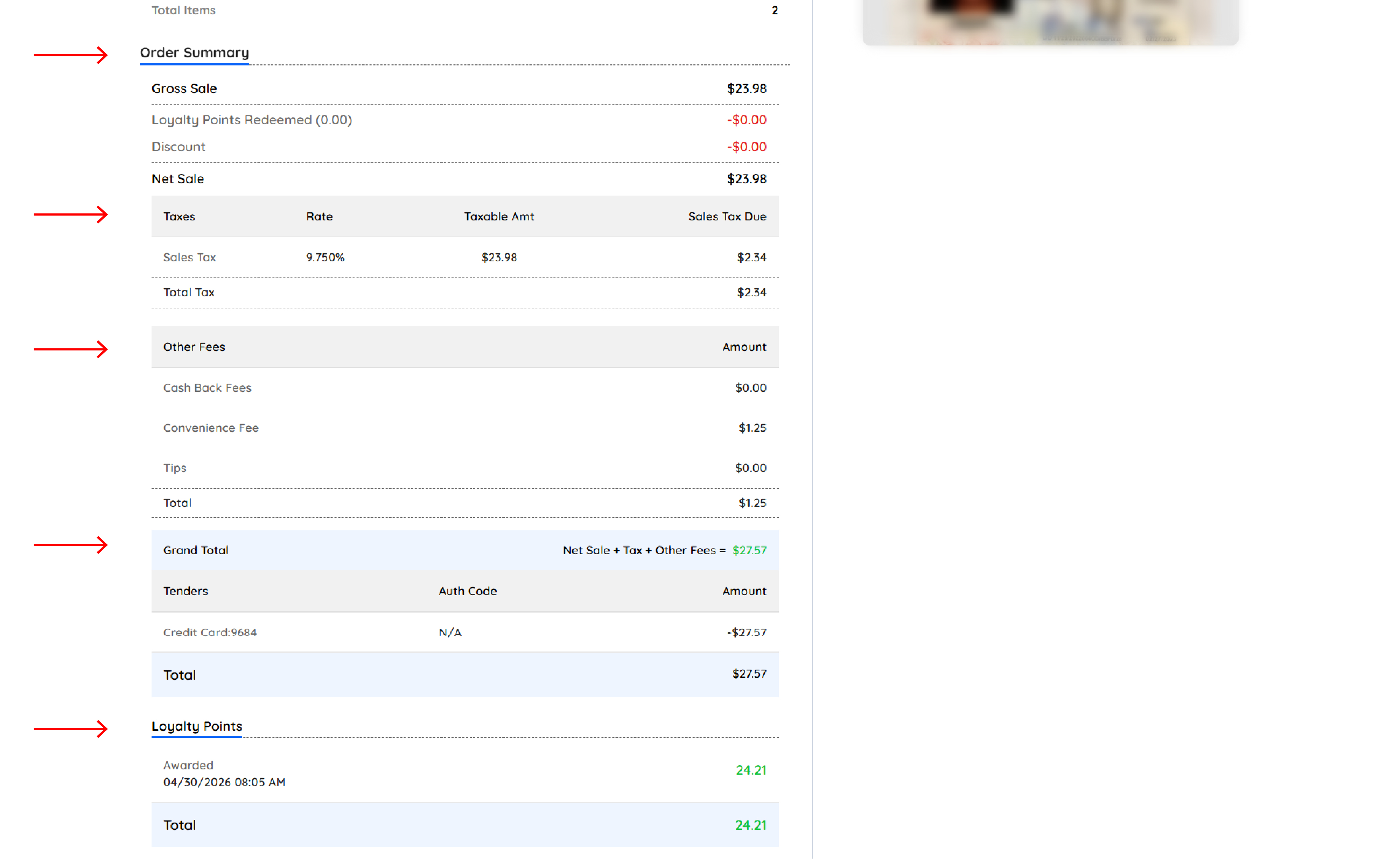Select the -$27.57 credit card amount
1400x860 pixels.
pos(746,633)
